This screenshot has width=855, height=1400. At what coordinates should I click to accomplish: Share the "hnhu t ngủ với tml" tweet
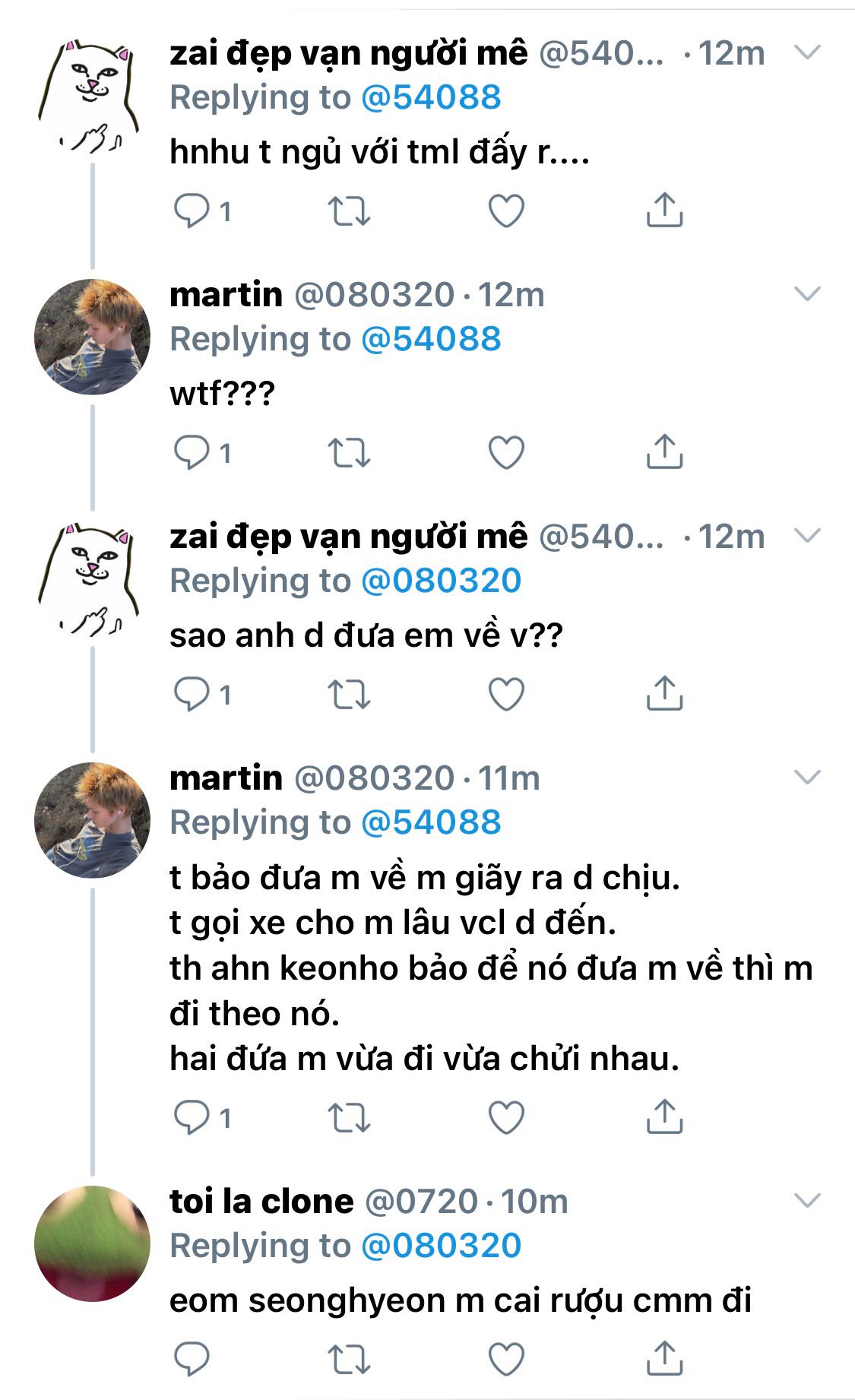(664, 211)
